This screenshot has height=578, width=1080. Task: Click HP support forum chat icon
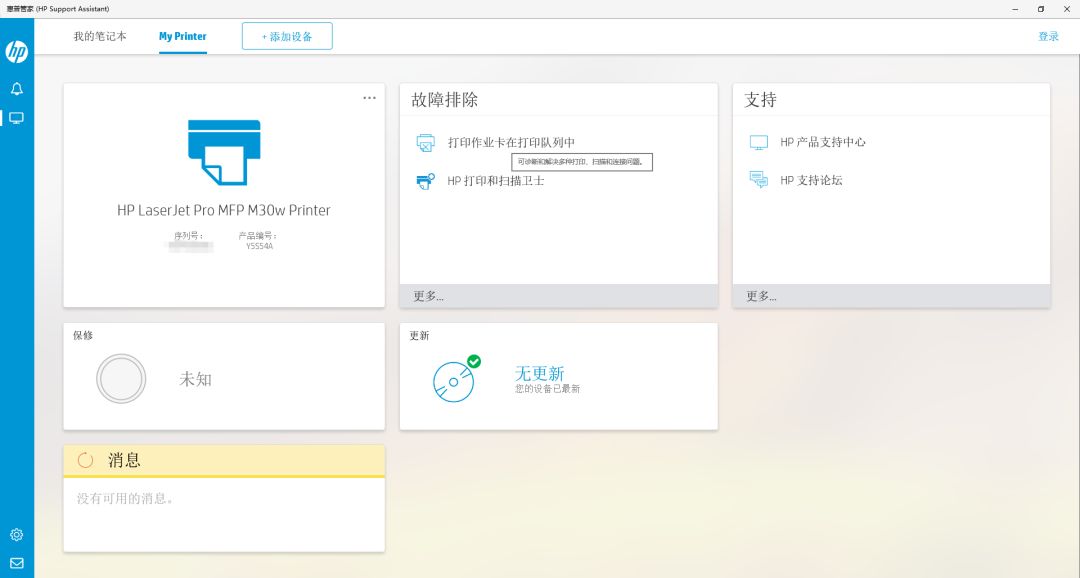[758, 180]
